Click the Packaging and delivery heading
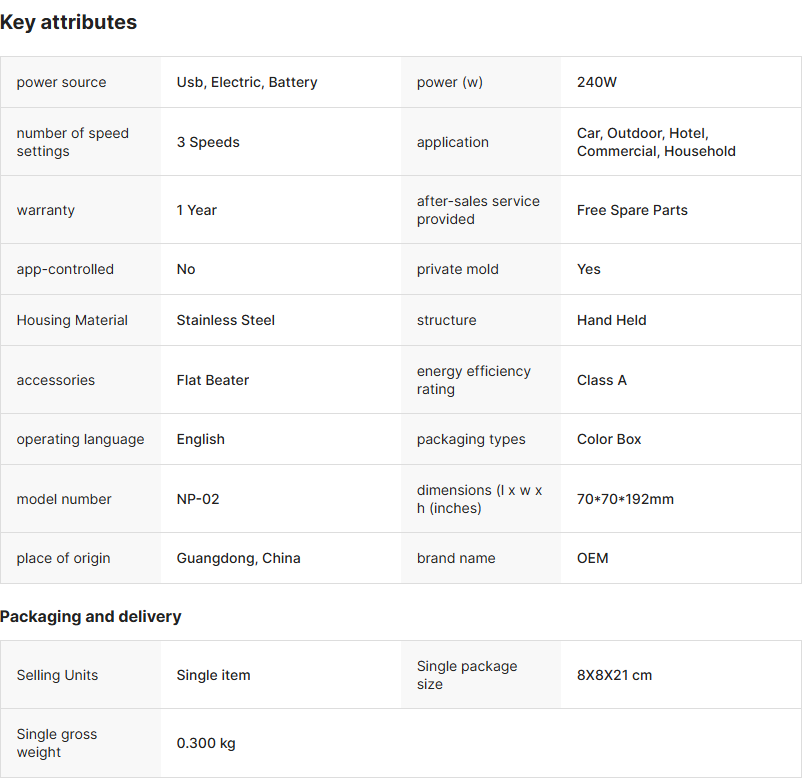 coord(91,616)
